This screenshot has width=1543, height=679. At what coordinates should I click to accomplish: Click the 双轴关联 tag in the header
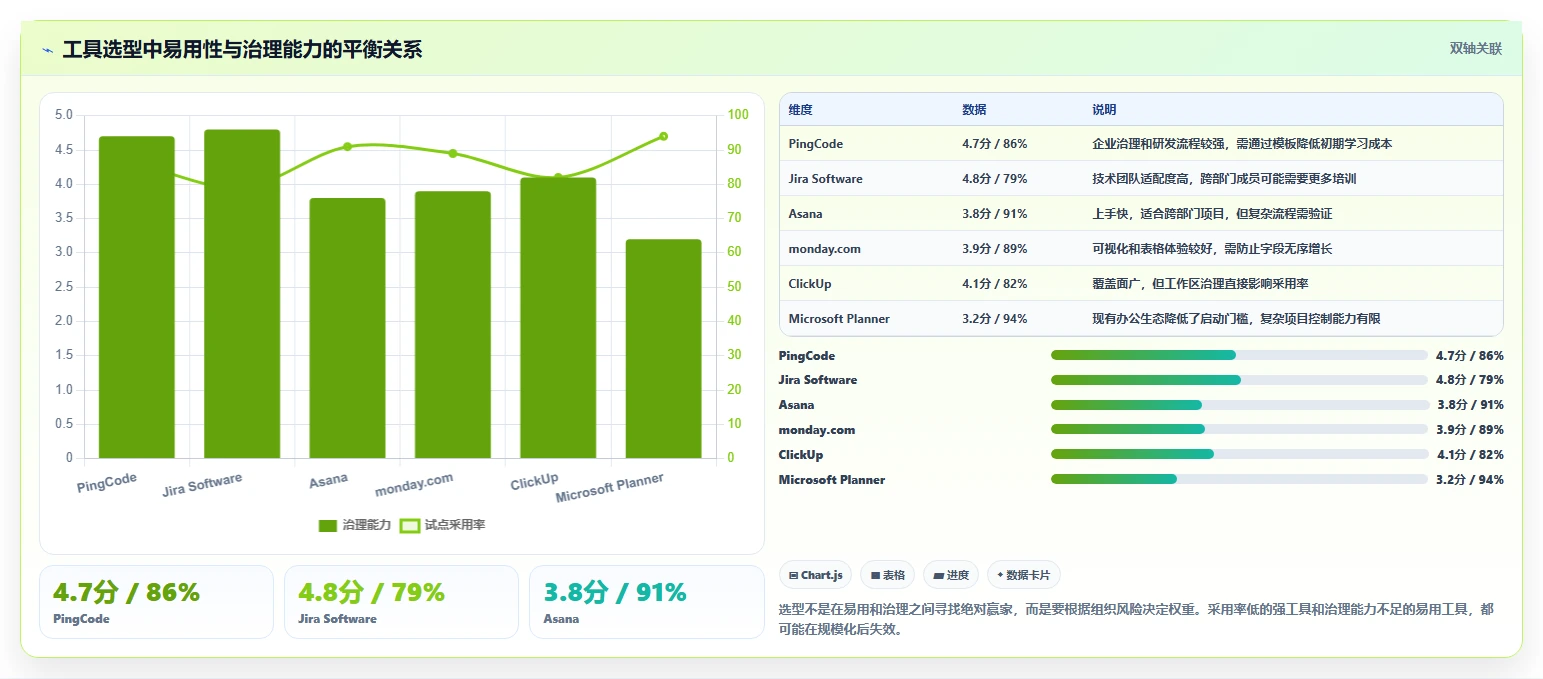point(1476,48)
